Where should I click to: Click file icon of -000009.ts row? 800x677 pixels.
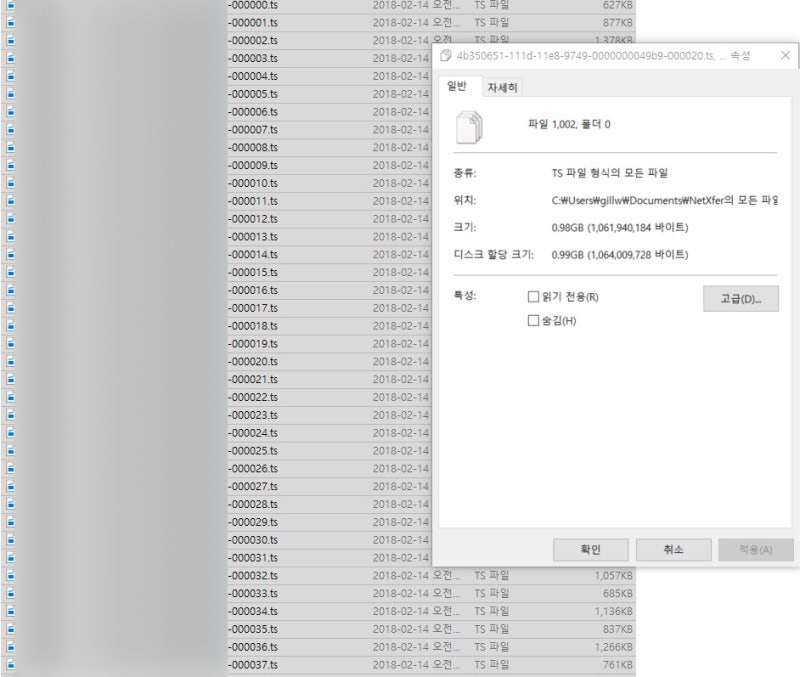coord(10,165)
